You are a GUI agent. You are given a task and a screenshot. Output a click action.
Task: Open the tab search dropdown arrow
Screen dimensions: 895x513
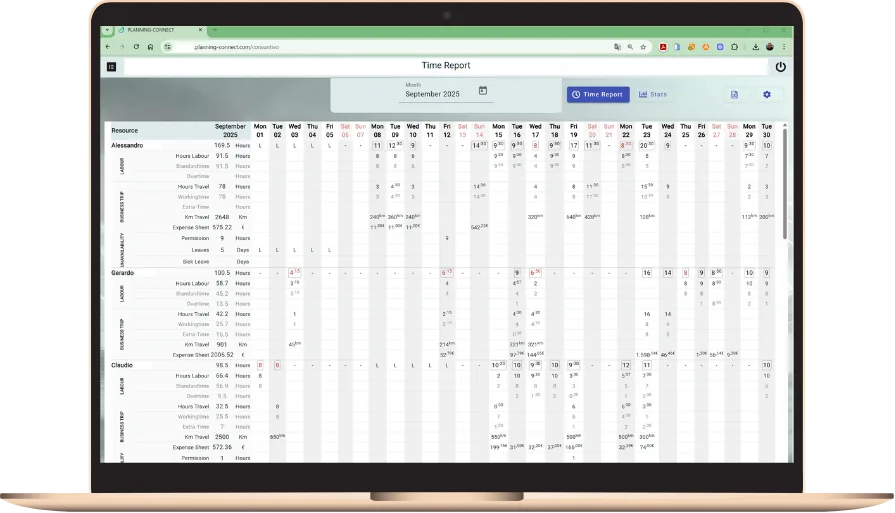click(x=107, y=30)
